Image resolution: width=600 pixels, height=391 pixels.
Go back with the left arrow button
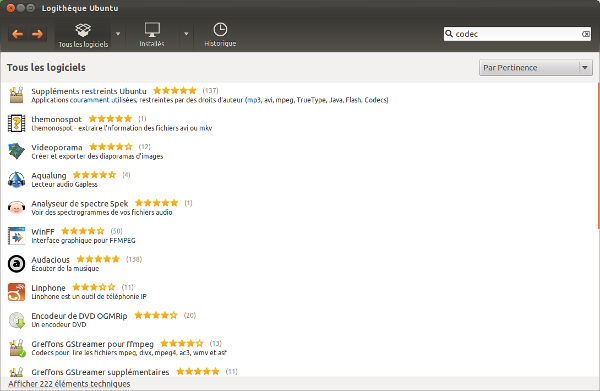(x=18, y=34)
